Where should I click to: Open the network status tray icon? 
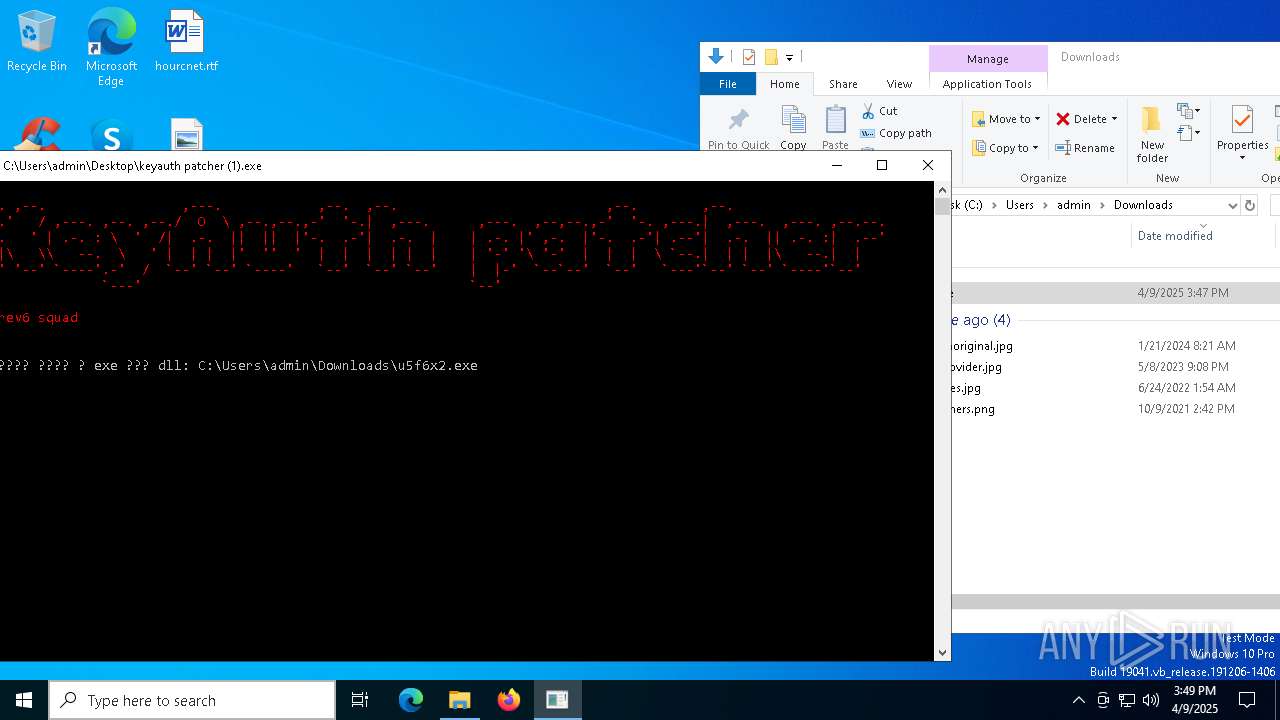coord(1127,700)
